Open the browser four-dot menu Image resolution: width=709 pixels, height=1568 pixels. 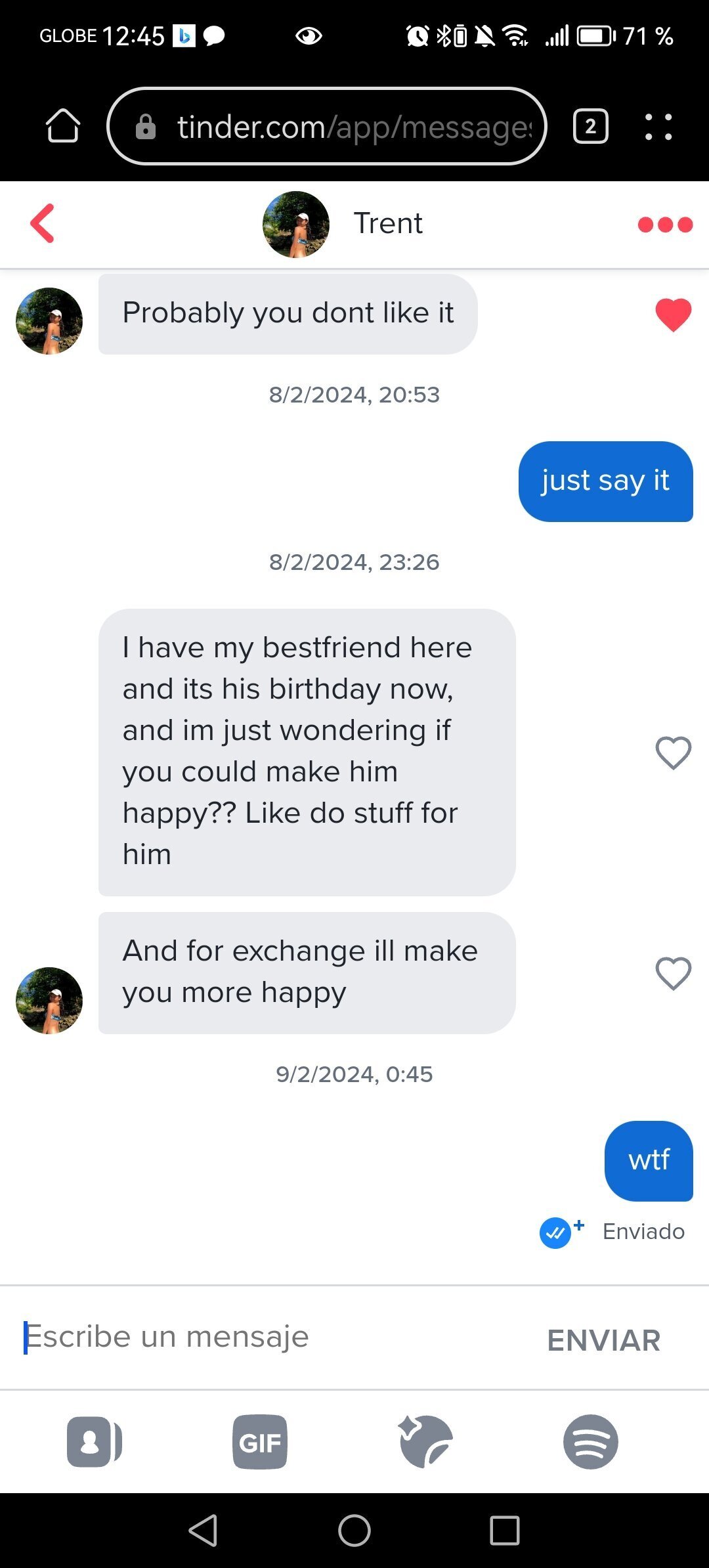[x=658, y=126]
